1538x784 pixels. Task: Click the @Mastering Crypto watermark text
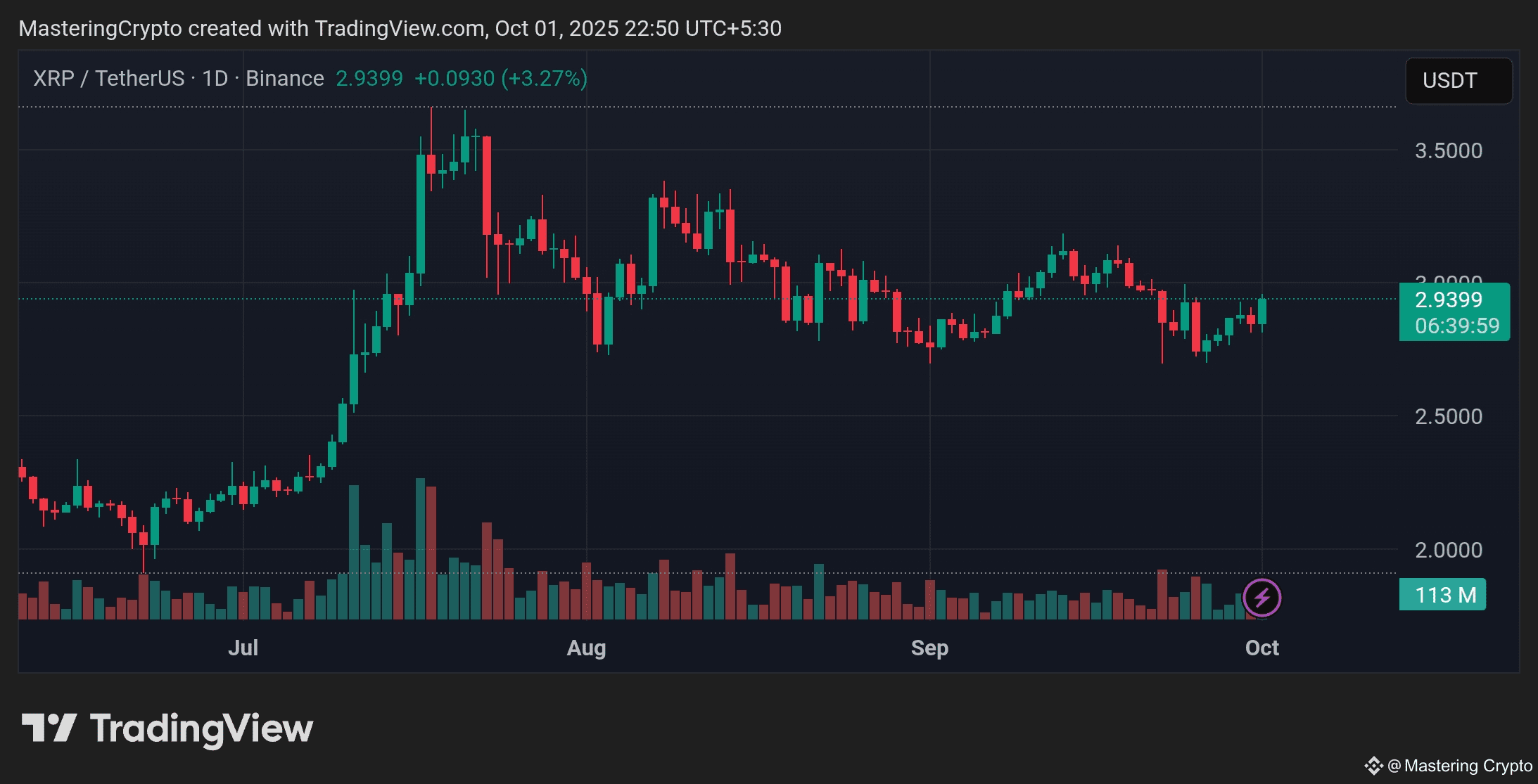(1461, 766)
